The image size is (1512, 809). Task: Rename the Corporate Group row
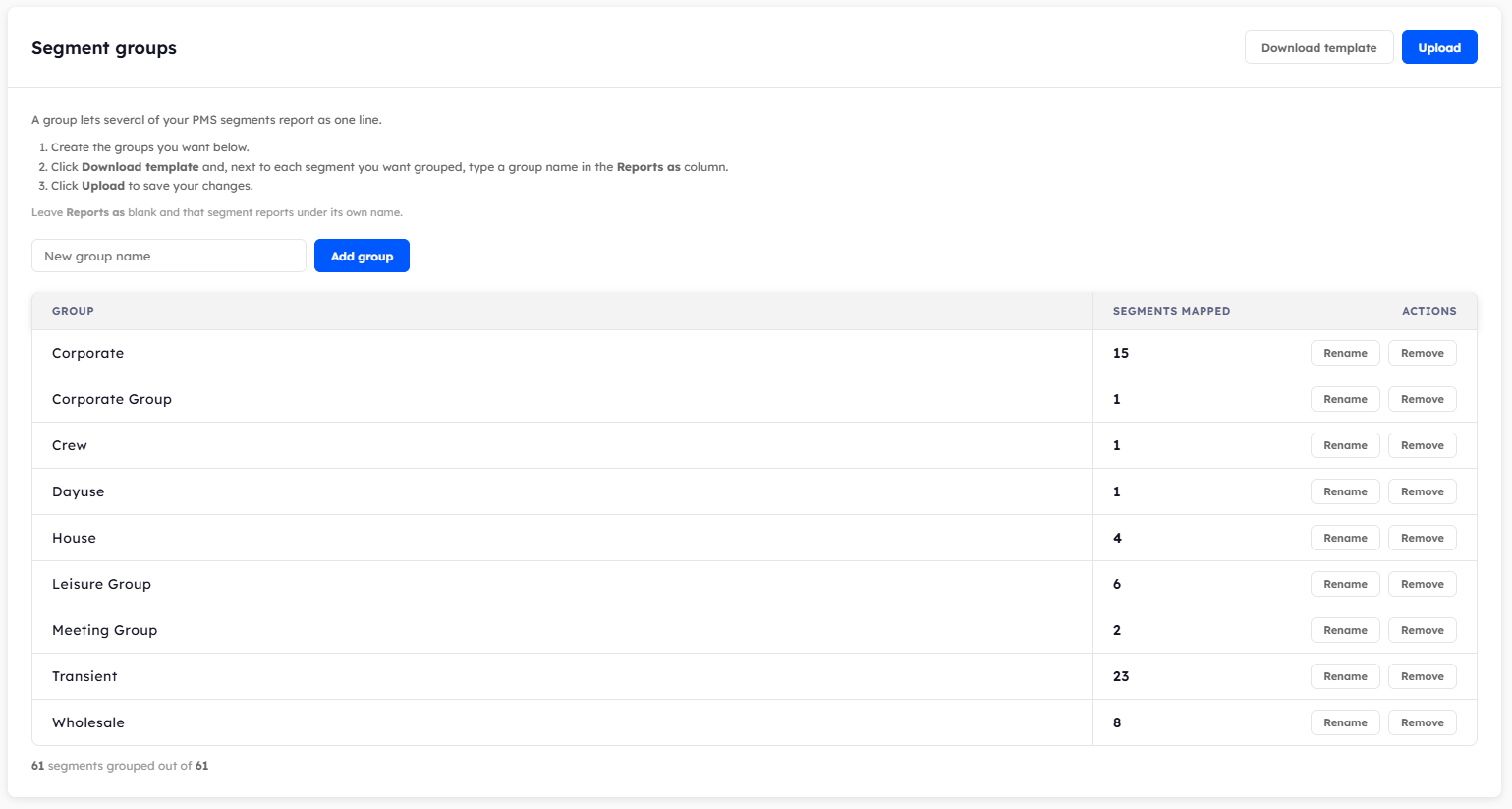pyautogui.click(x=1345, y=399)
